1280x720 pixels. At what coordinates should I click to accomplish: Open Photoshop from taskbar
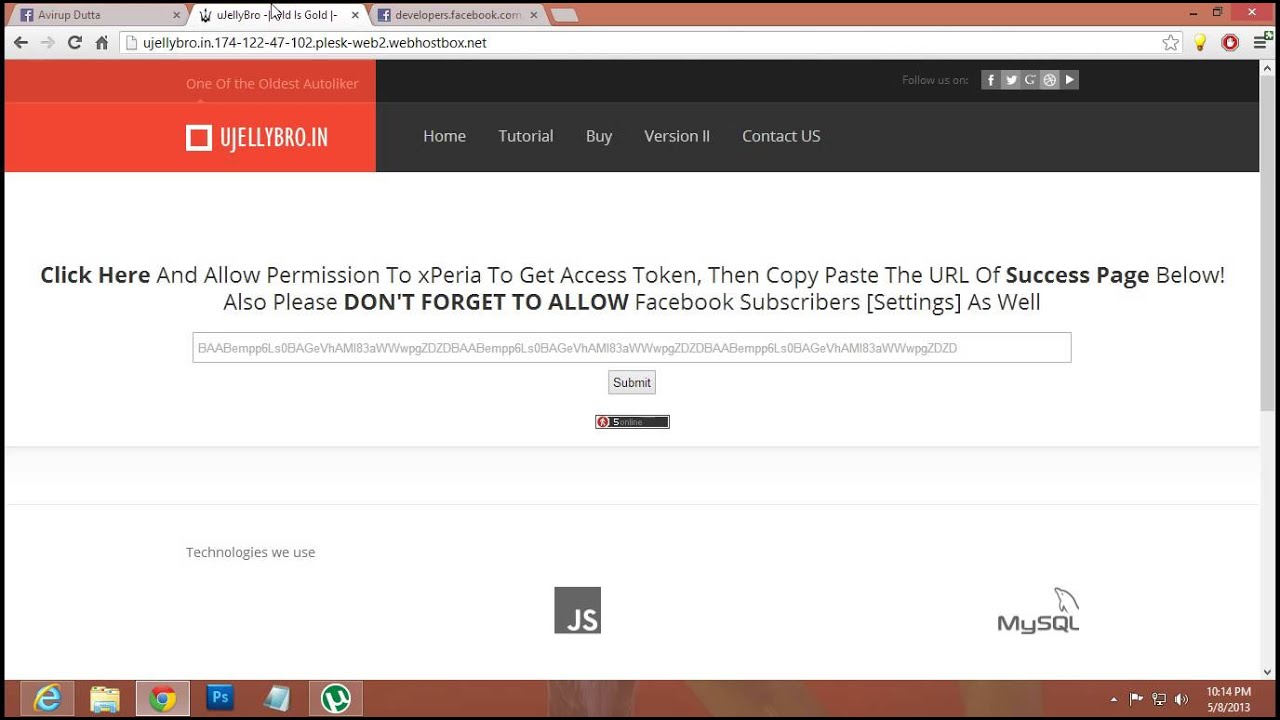220,698
